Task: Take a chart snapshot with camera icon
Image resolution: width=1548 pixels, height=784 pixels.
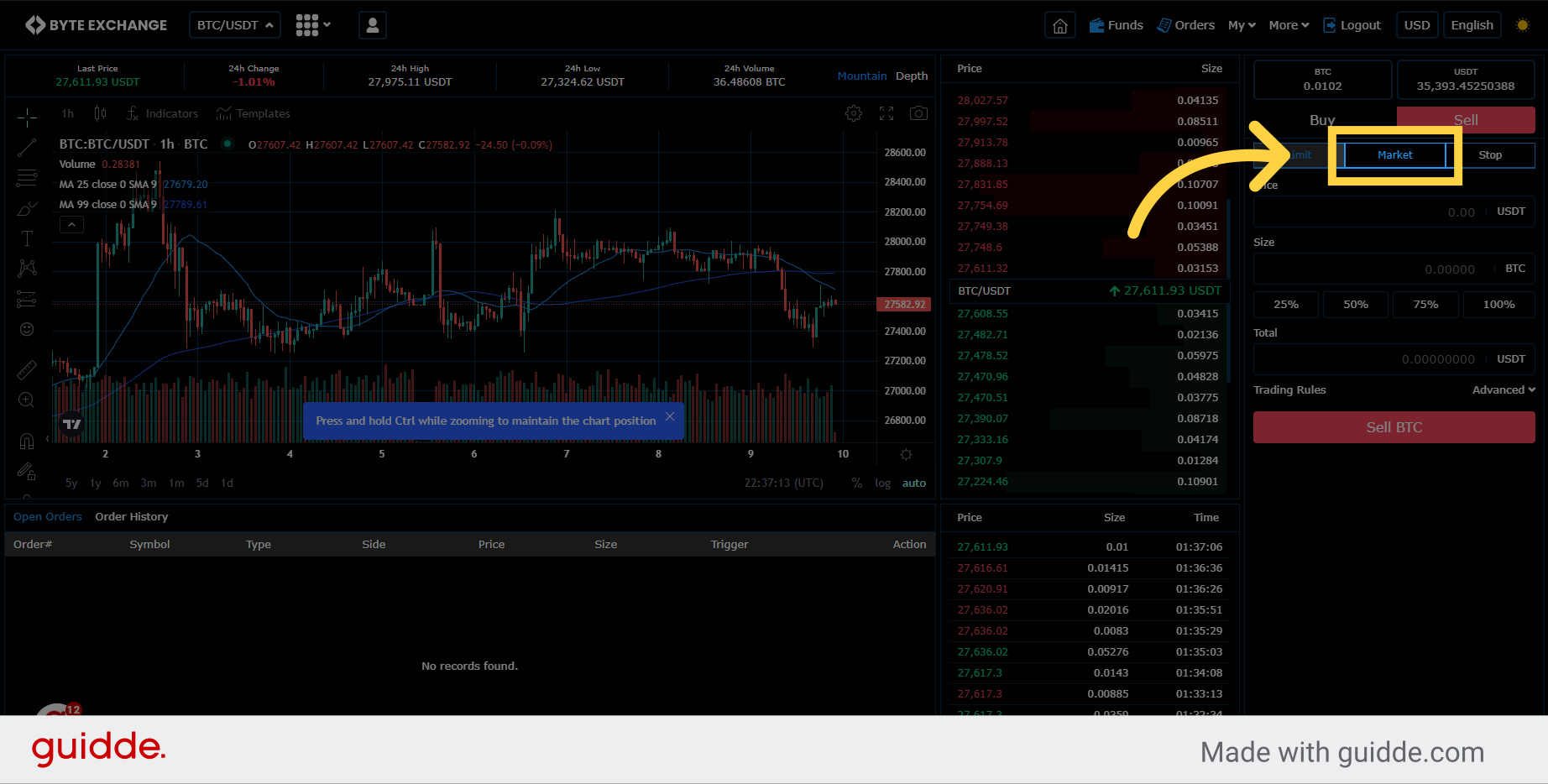Action: click(x=919, y=113)
